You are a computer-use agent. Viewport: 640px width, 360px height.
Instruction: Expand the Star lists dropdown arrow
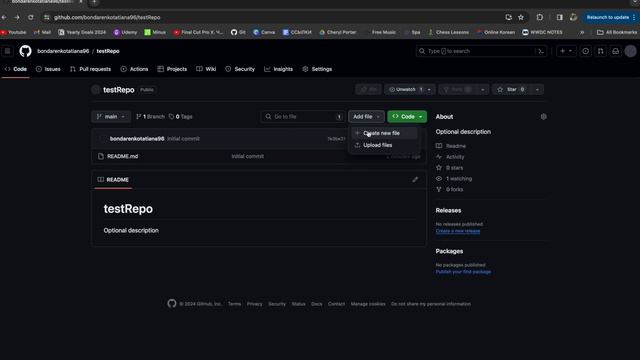coord(537,89)
